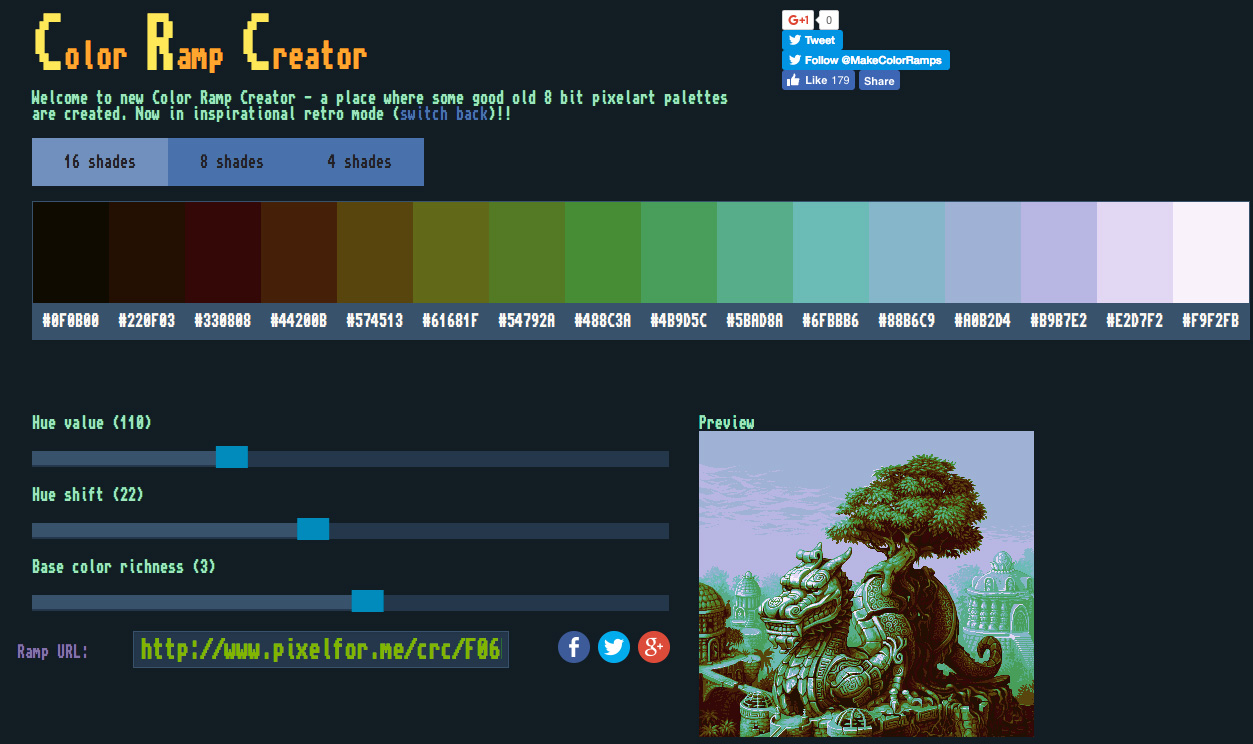Image resolution: width=1253 pixels, height=744 pixels.
Task: Pick the #54792A color swatch
Action: (527, 252)
